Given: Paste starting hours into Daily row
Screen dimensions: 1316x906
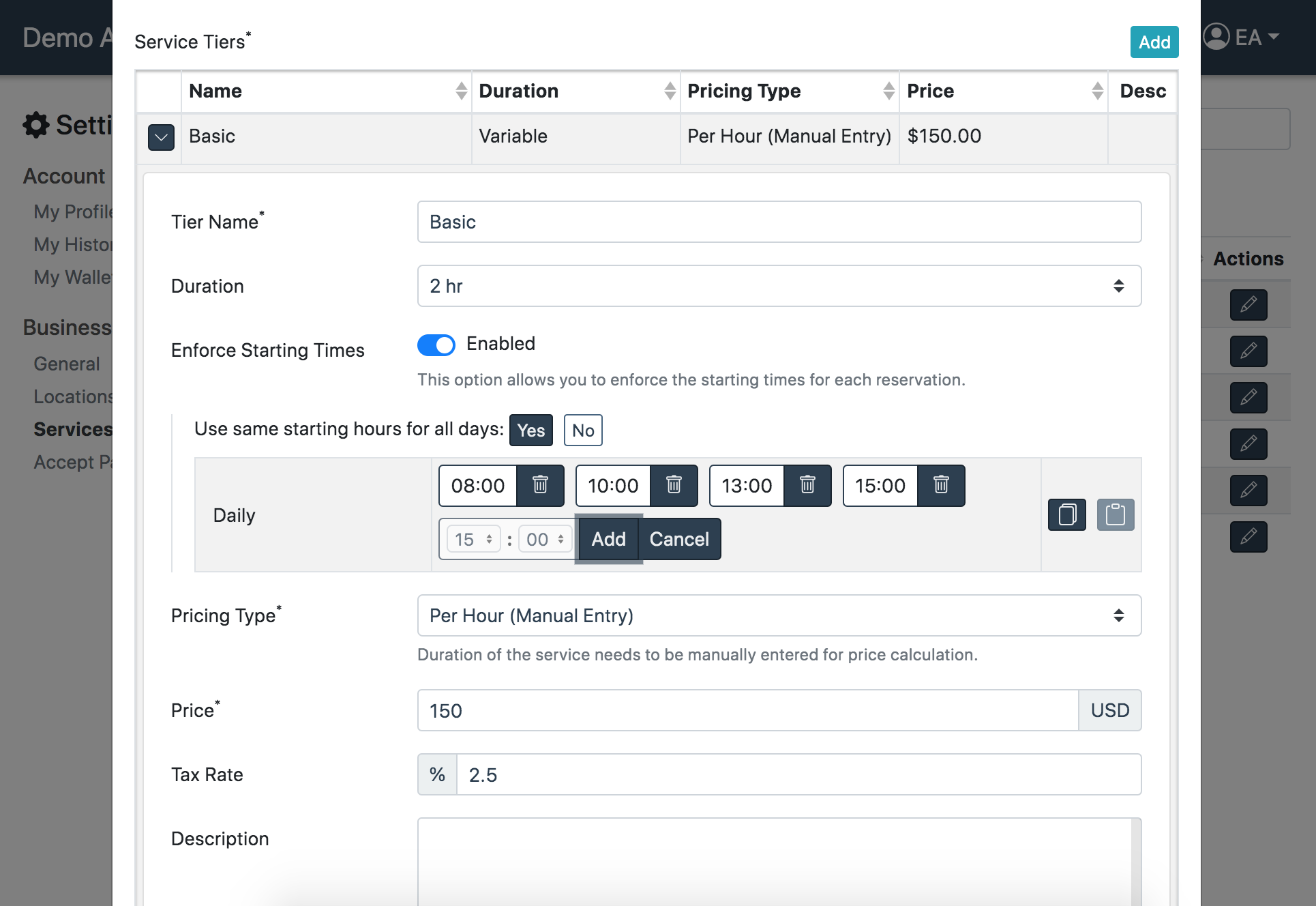Looking at the screenshot, I should 1116,514.
